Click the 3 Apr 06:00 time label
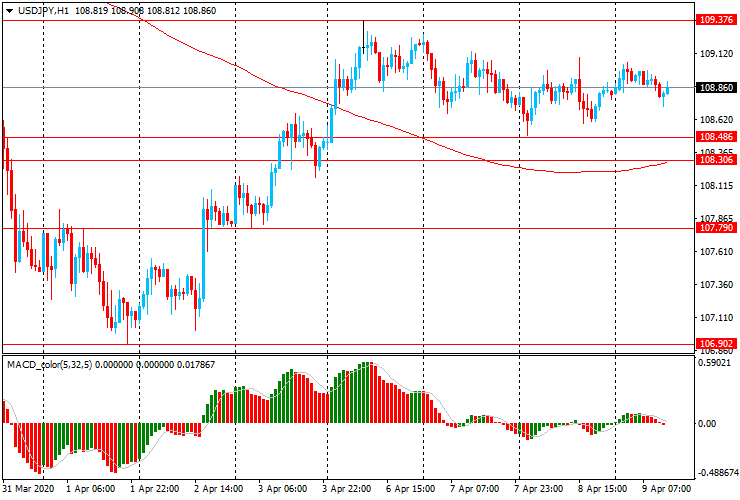This screenshot has height=500, width=740. click(x=283, y=489)
